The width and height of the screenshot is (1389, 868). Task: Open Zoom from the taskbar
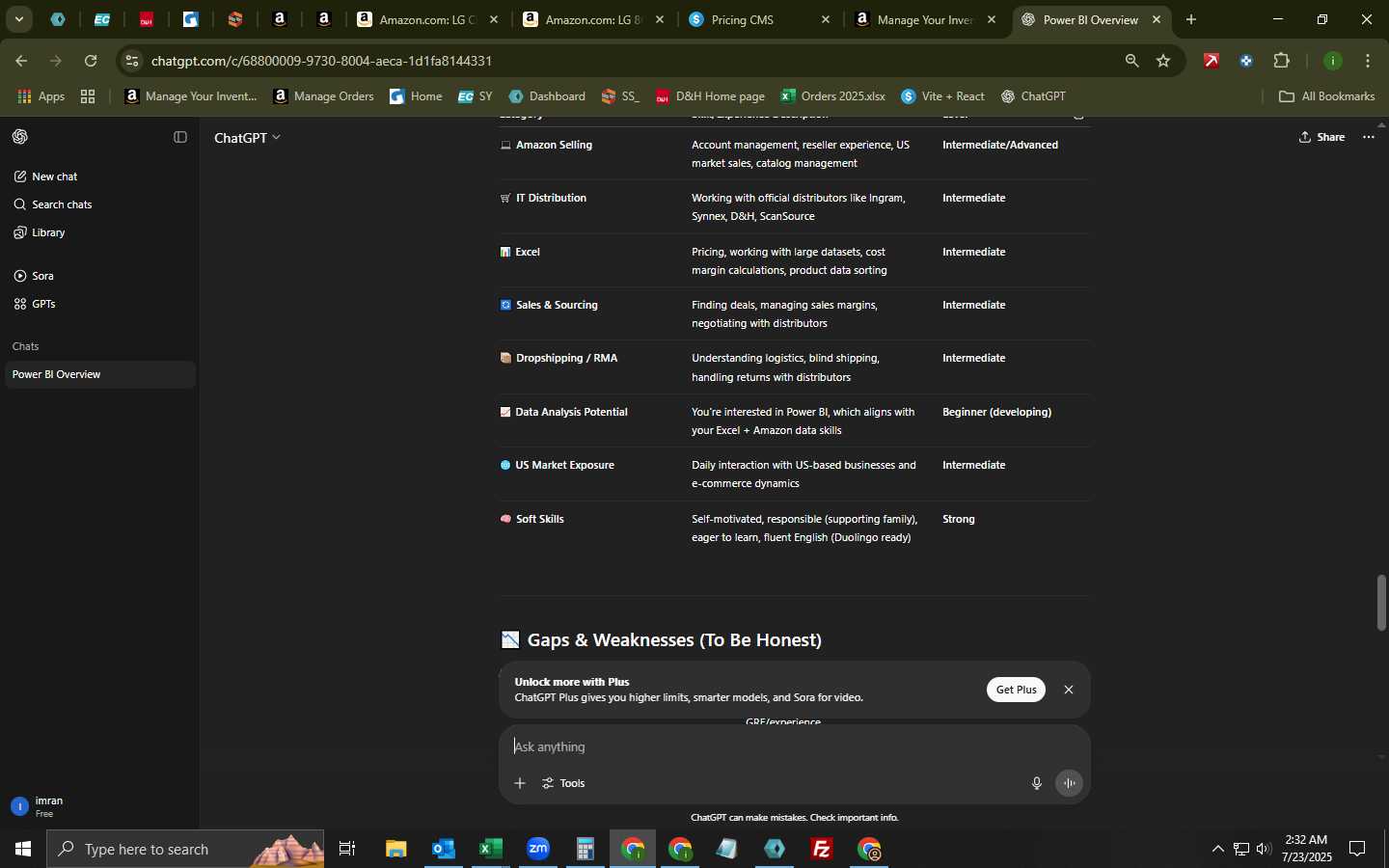[x=538, y=849]
